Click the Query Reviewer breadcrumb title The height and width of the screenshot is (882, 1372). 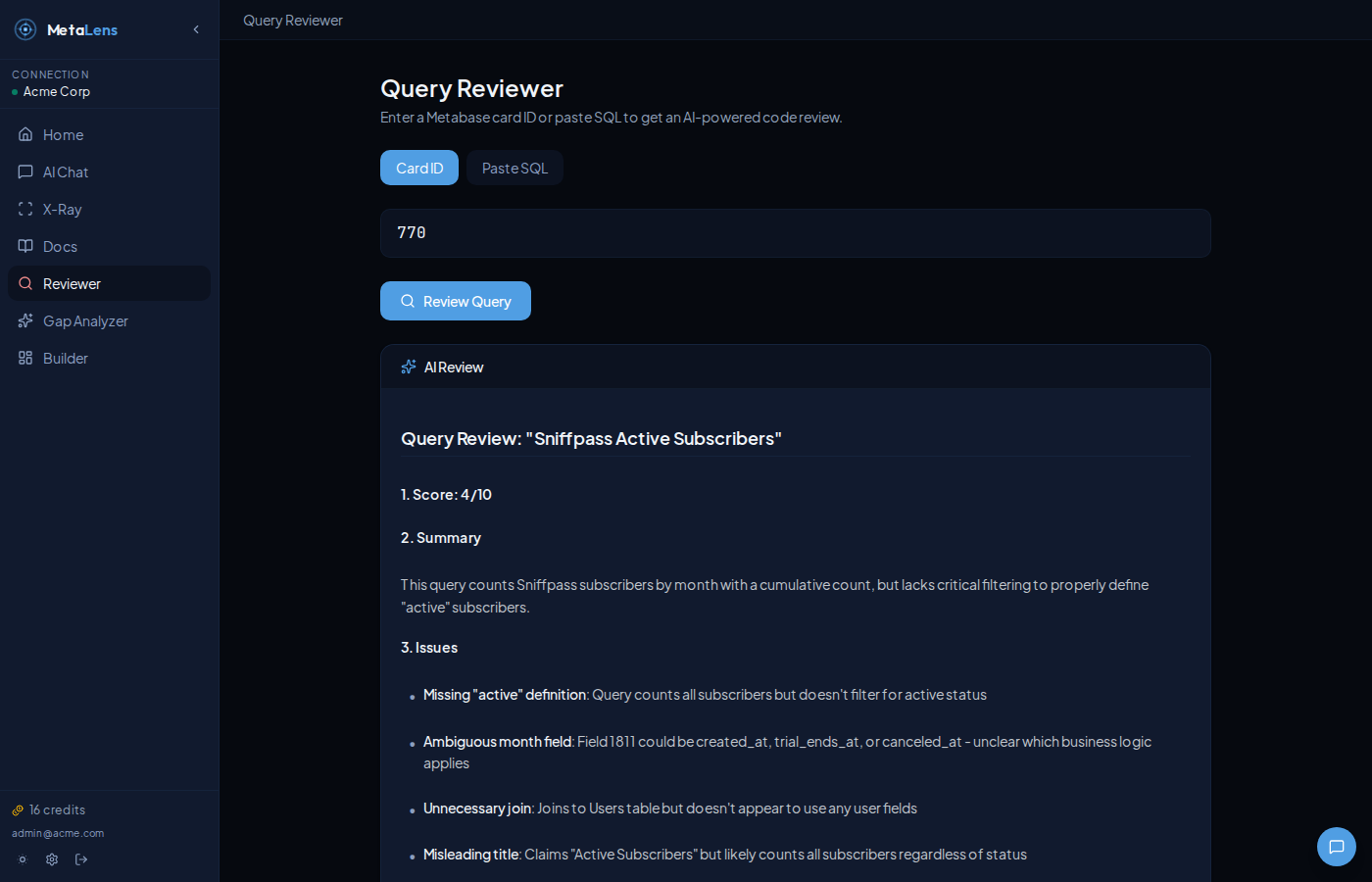click(292, 20)
